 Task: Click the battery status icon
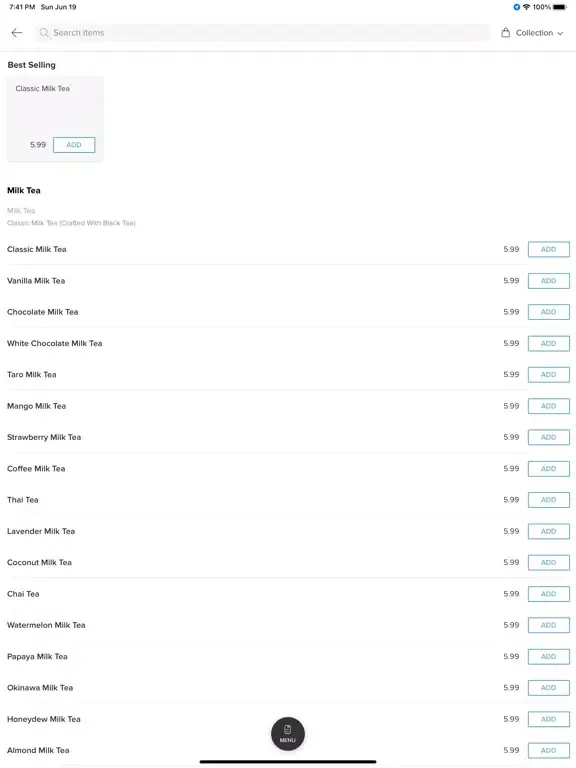[560, 7]
